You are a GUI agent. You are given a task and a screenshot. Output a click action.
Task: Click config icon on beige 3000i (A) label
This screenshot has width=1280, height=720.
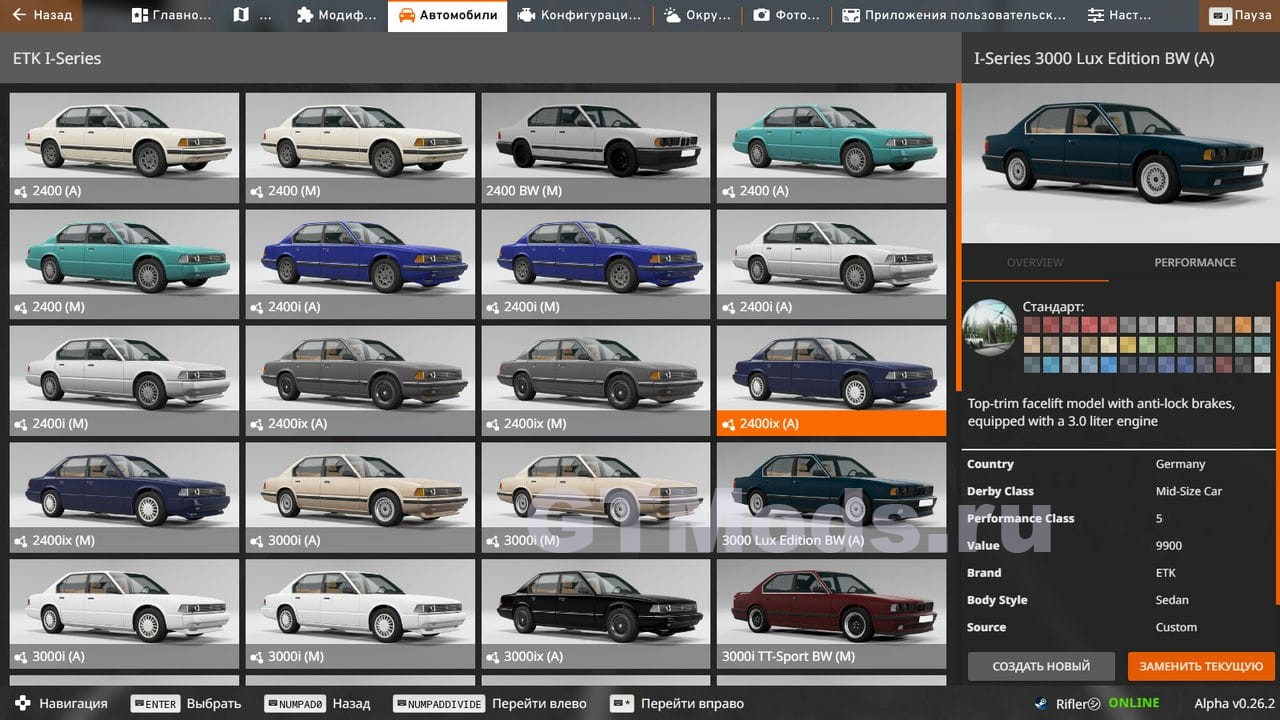257,540
